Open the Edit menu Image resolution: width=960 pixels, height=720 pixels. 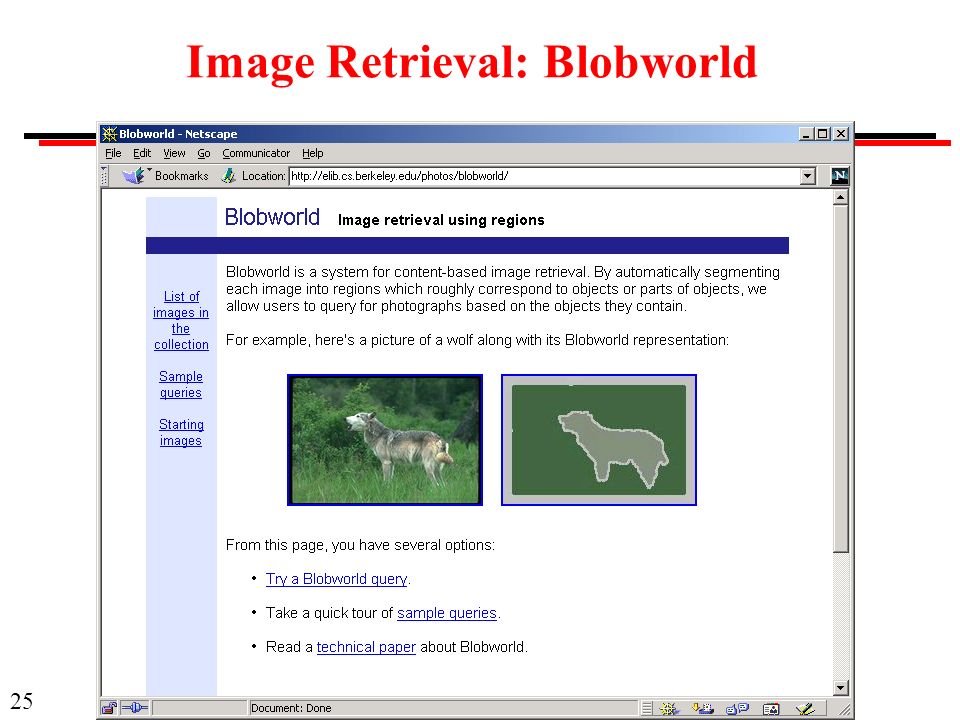(x=142, y=153)
